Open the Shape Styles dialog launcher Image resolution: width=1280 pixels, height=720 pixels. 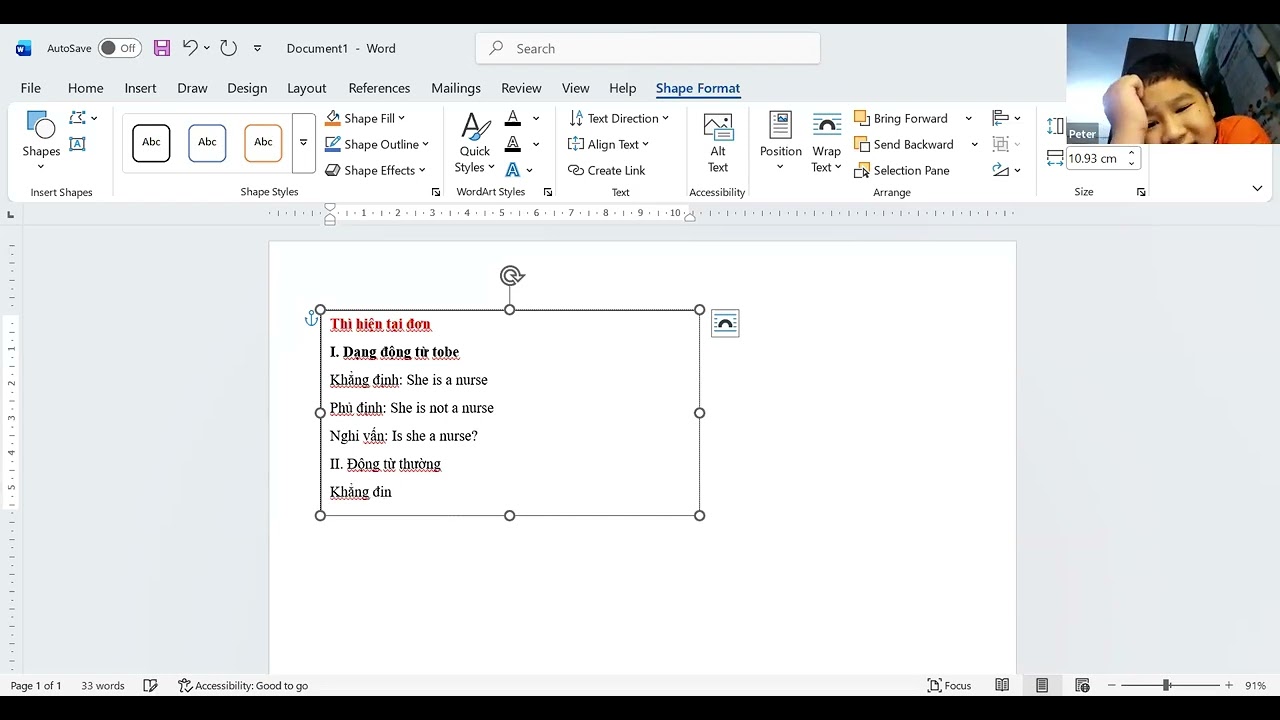(x=436, y=192)
